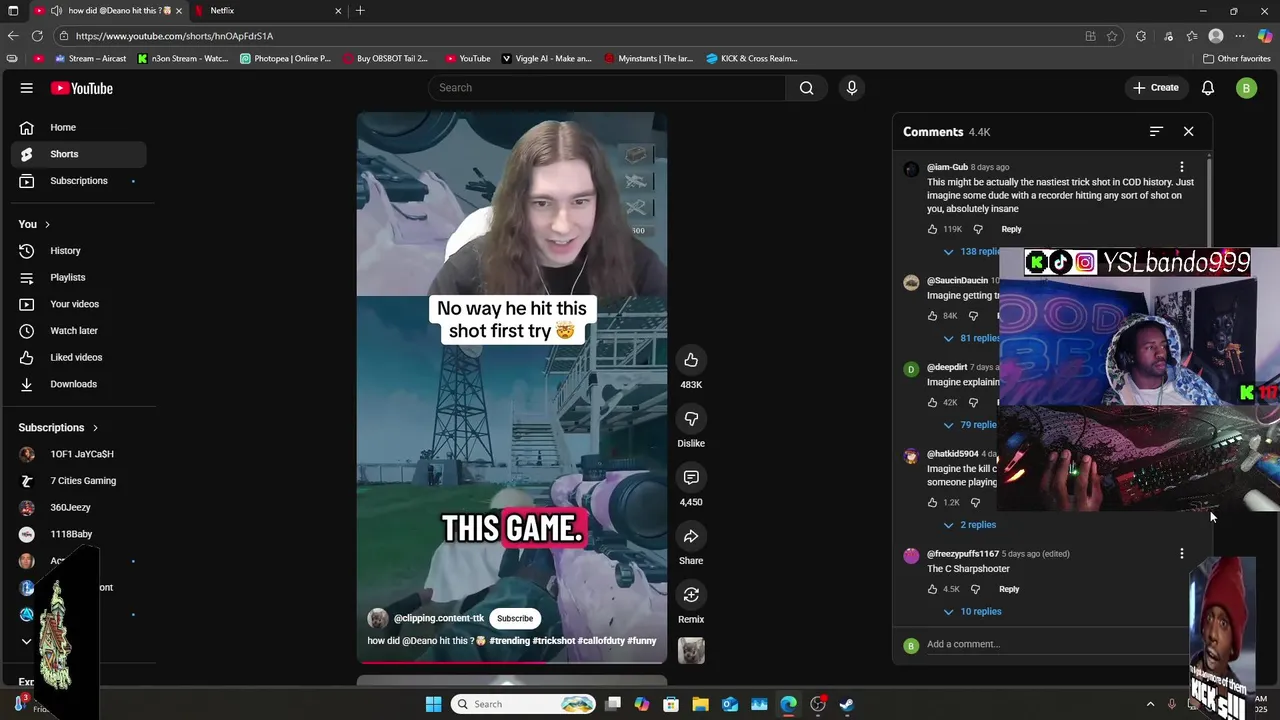This screenshot has height=720, width=1280.
Task: Open @clipping.content-ttk channel link
Action: tap(439, 618)
